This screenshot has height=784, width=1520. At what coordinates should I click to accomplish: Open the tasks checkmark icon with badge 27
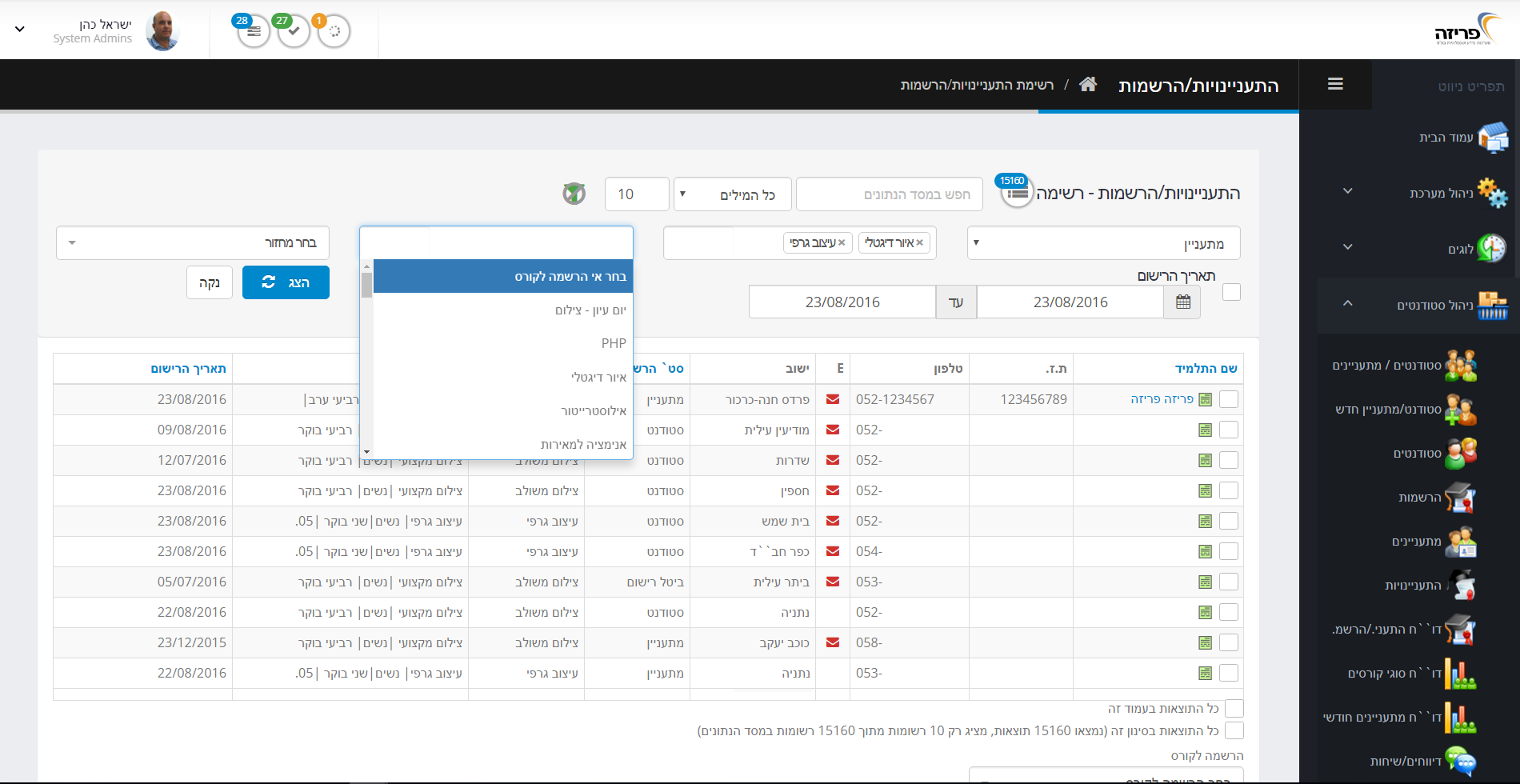294,31
